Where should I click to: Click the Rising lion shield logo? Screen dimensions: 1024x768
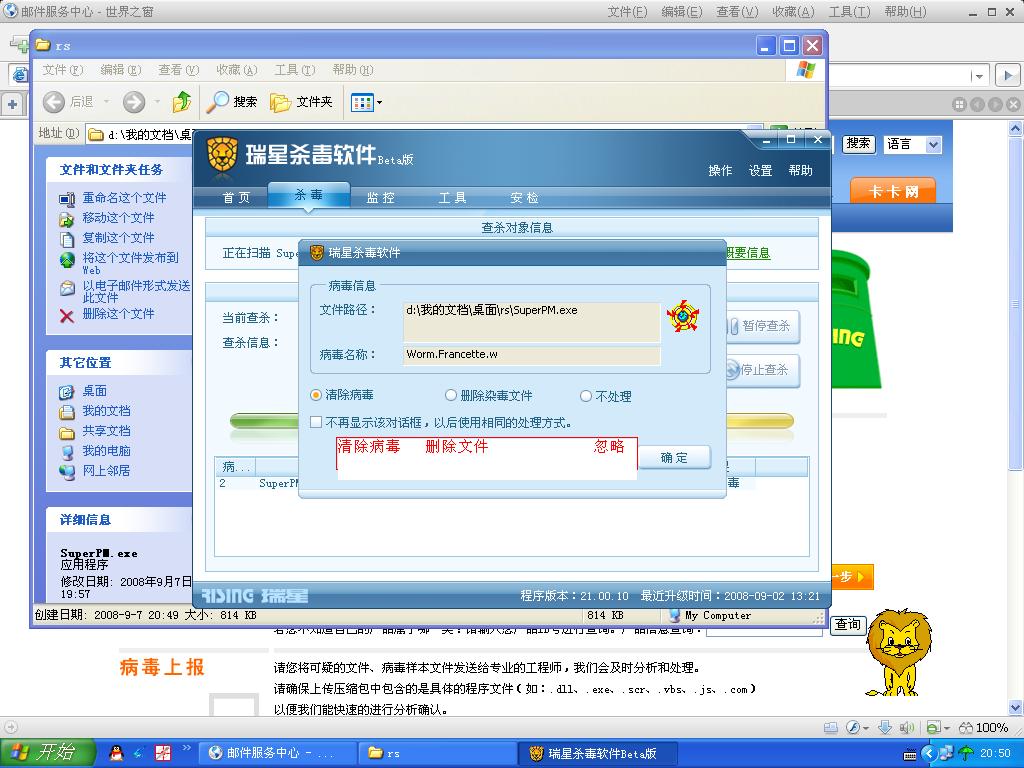click(x=221, y=157)
